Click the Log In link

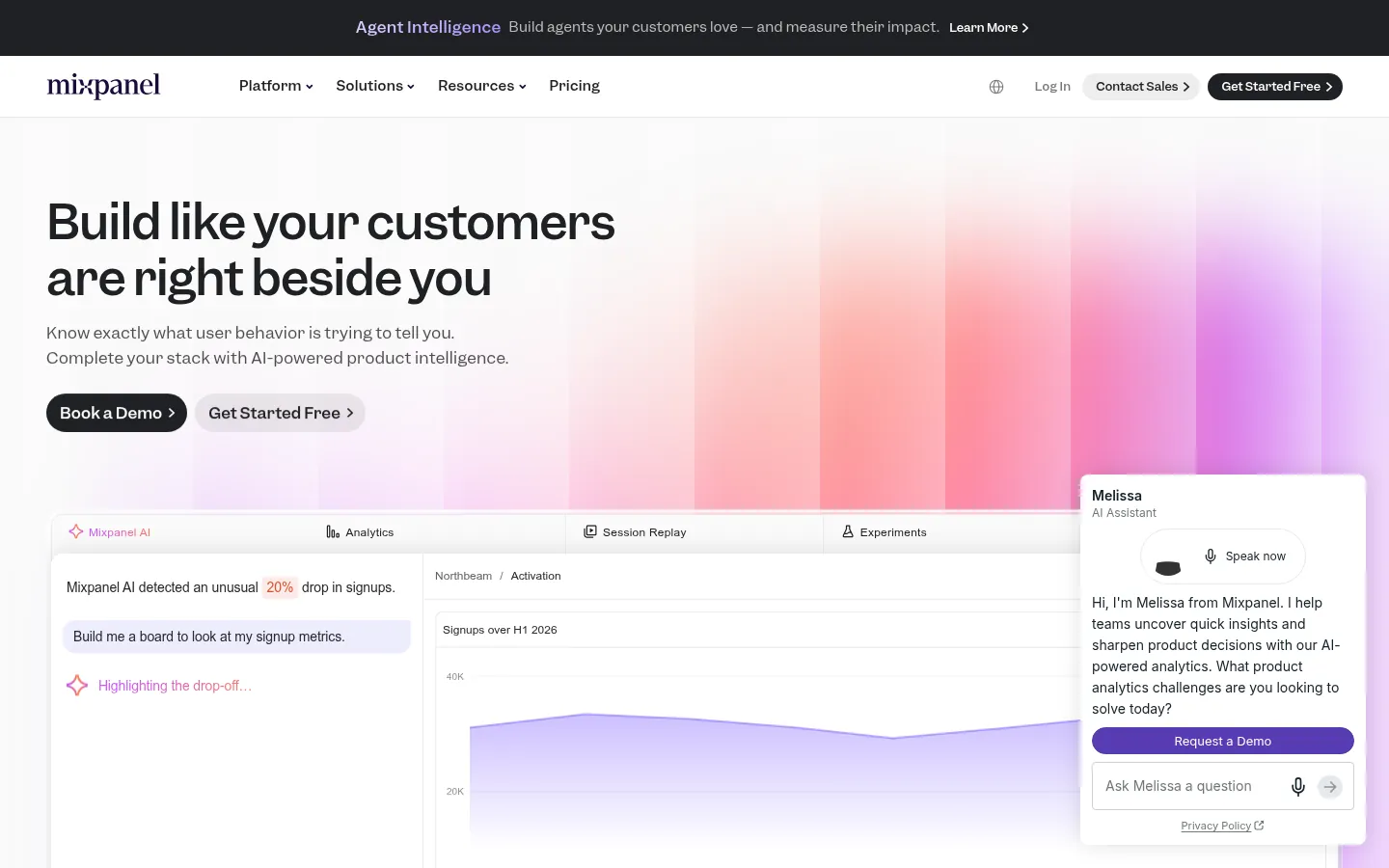(x=1052, y=87)
